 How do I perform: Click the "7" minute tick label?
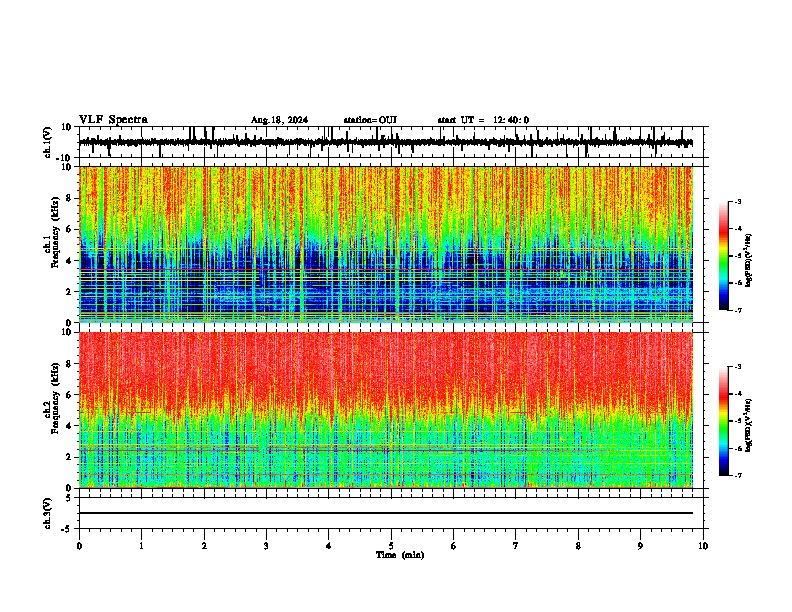[516, 546]
